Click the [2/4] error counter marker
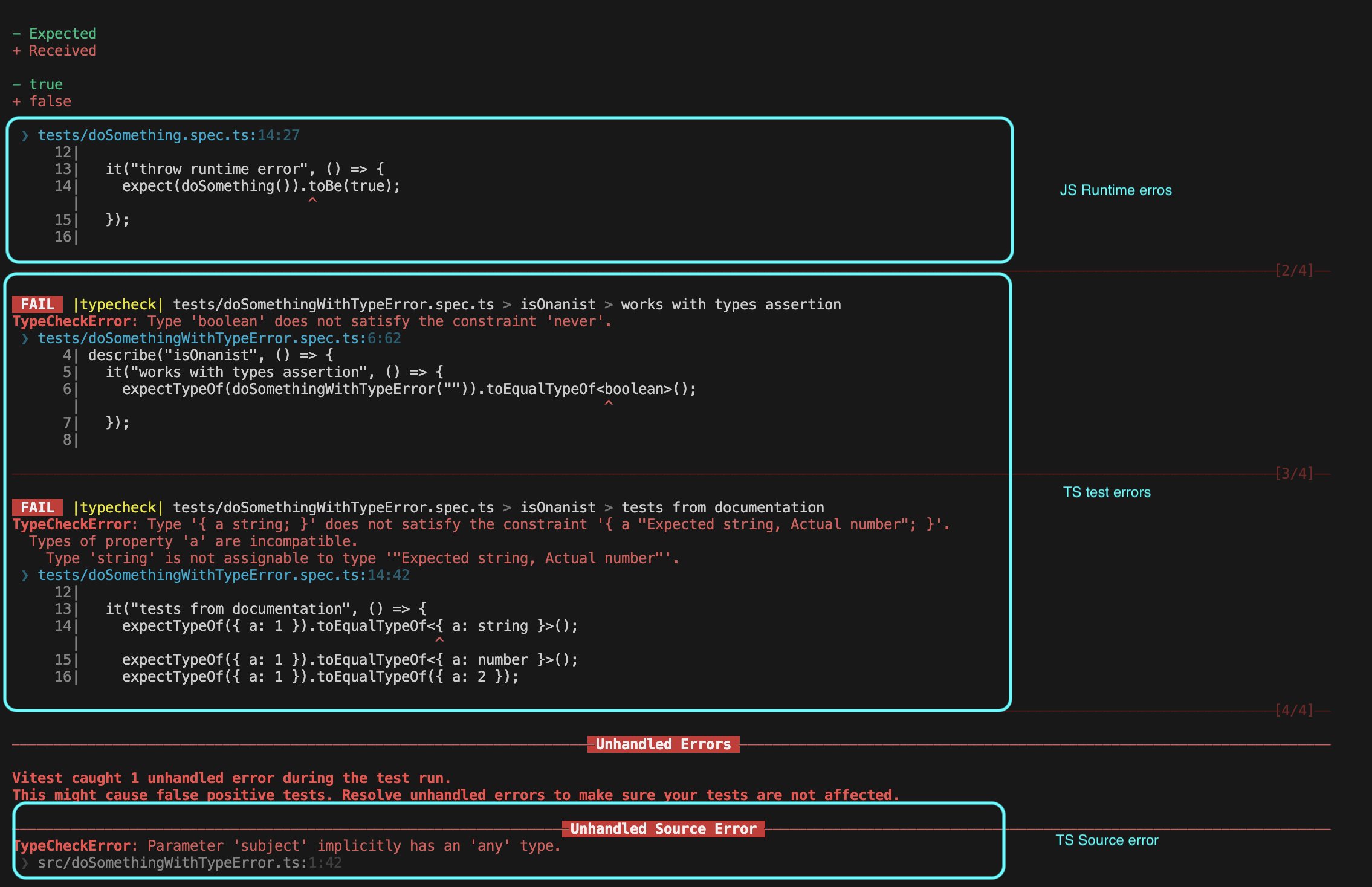The height and width of the screenshot is (887, 1372). coord(1294,271)
